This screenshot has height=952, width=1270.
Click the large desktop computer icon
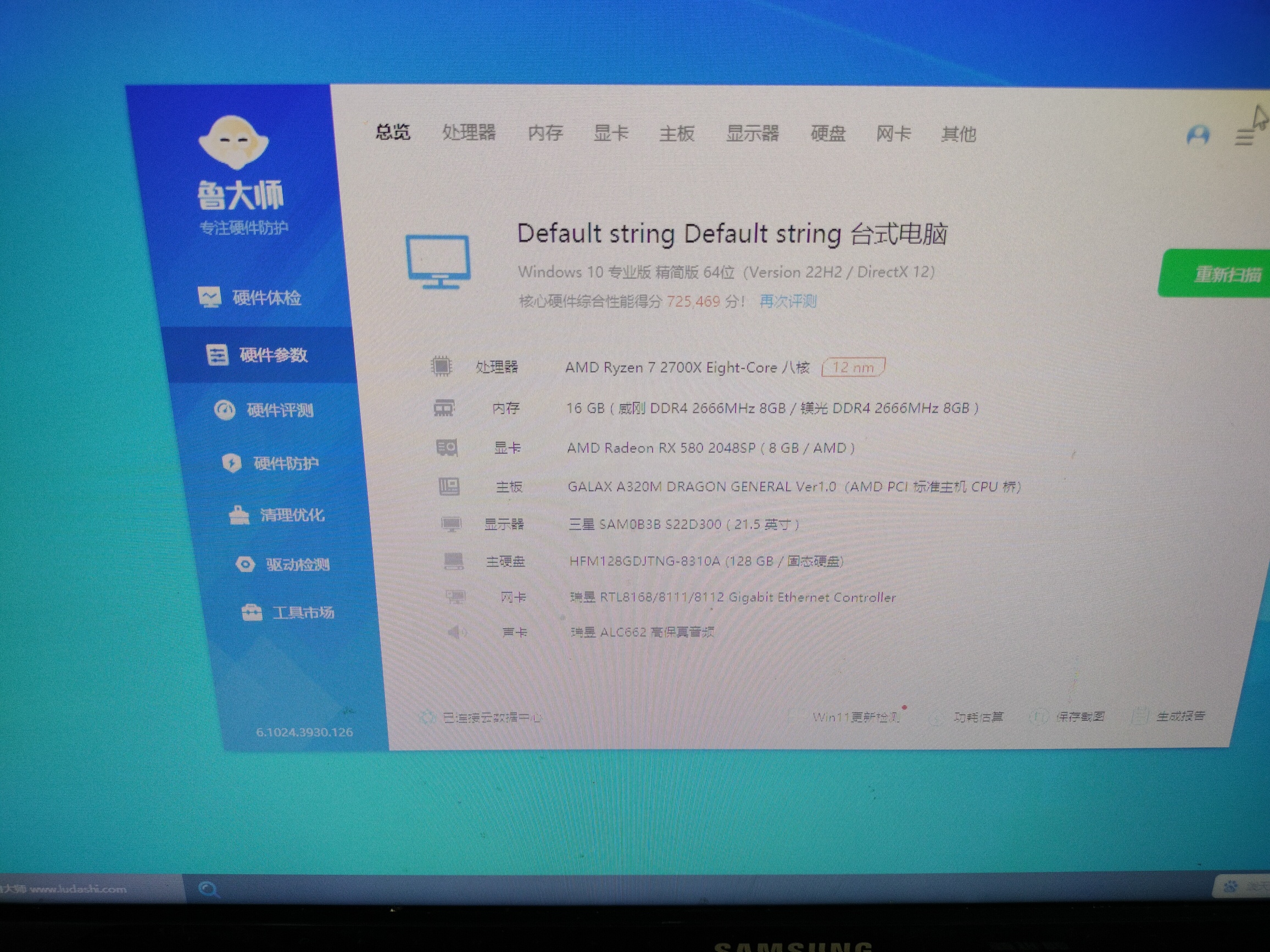coord(439,262)
